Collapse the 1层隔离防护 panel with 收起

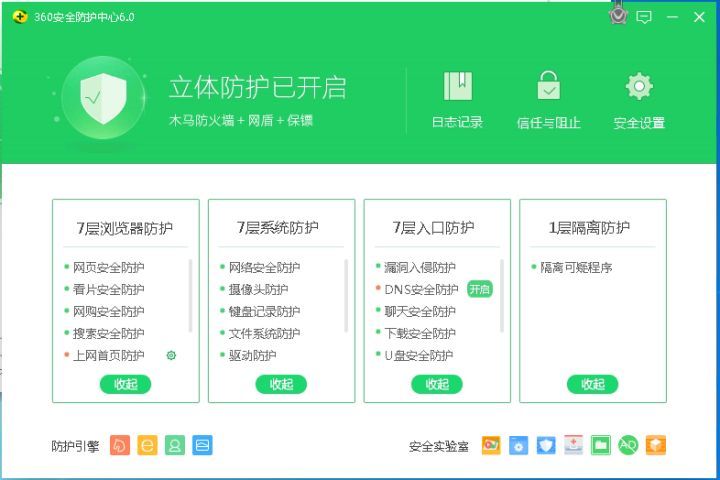[593, 384]
